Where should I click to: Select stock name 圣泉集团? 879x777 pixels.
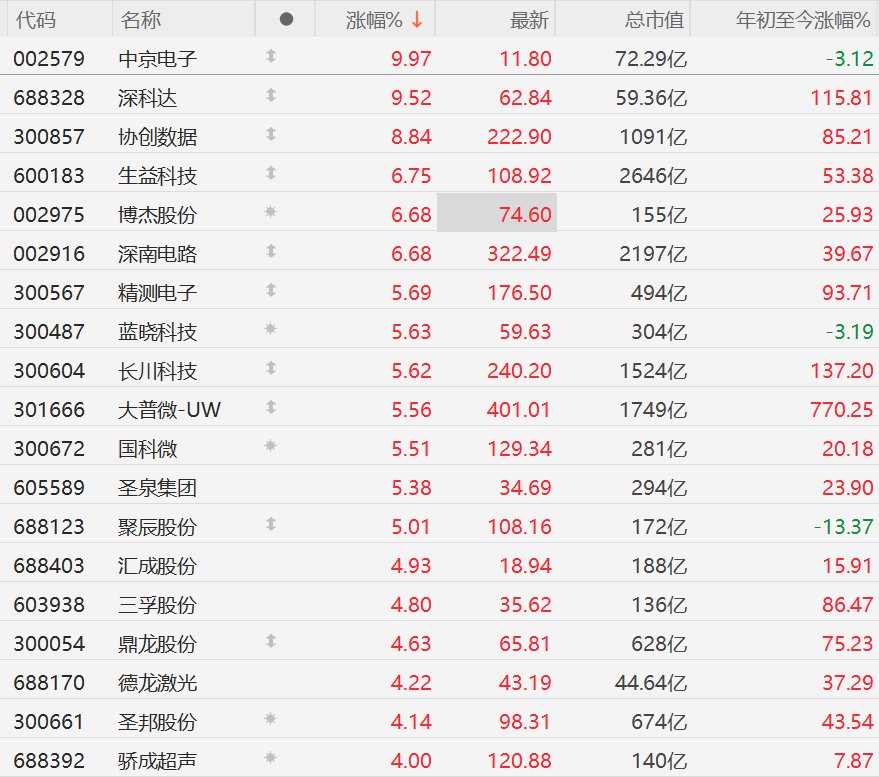158,488
